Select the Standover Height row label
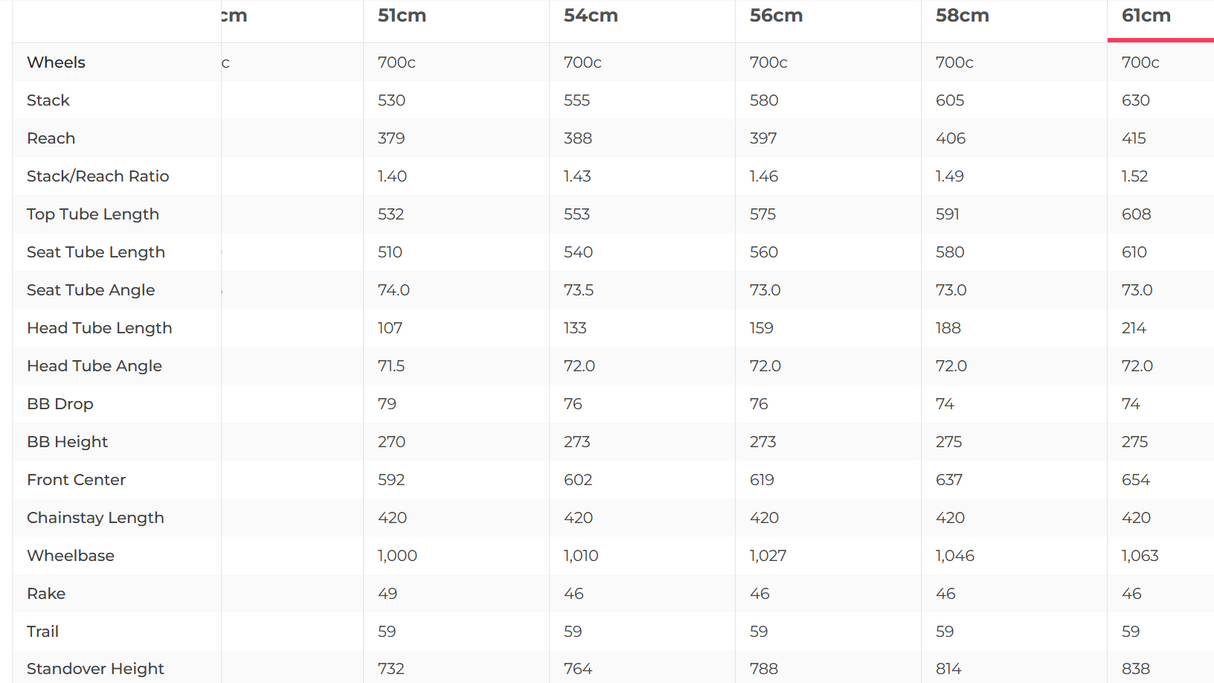The width and height of the screenshot is (1214, 683). [95, 669]
